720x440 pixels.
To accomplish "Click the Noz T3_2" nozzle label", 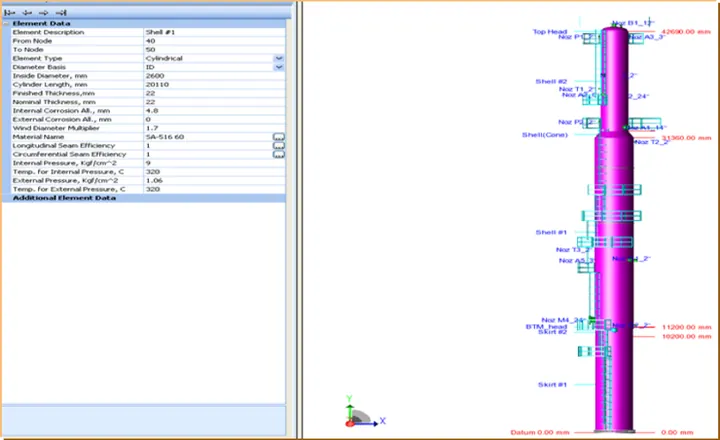I will click(573, 250).
